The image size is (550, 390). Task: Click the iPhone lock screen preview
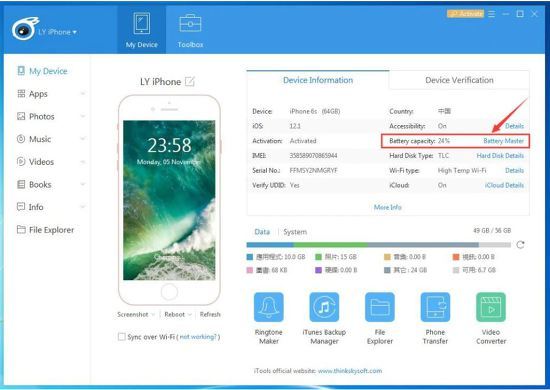point(169,200)
